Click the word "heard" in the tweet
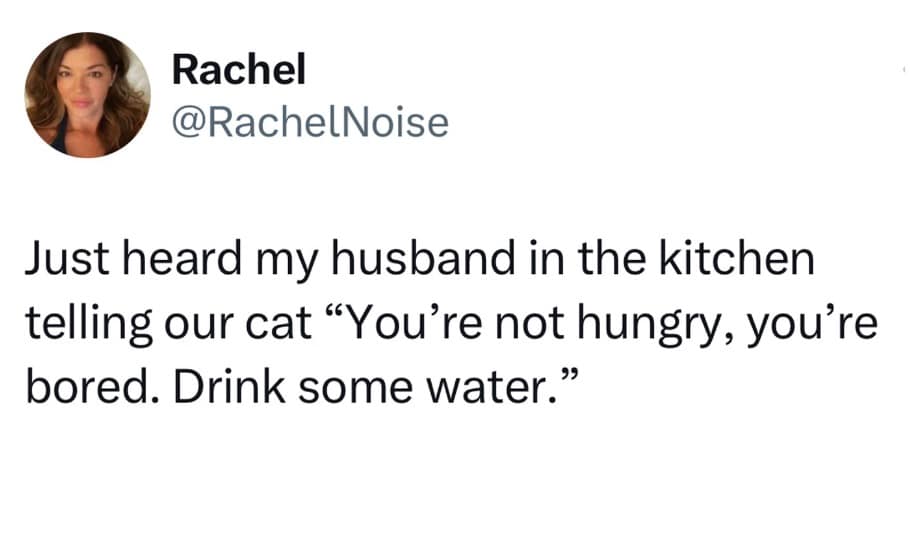Screen dimensions: 910x548 (x=168, y=260)
